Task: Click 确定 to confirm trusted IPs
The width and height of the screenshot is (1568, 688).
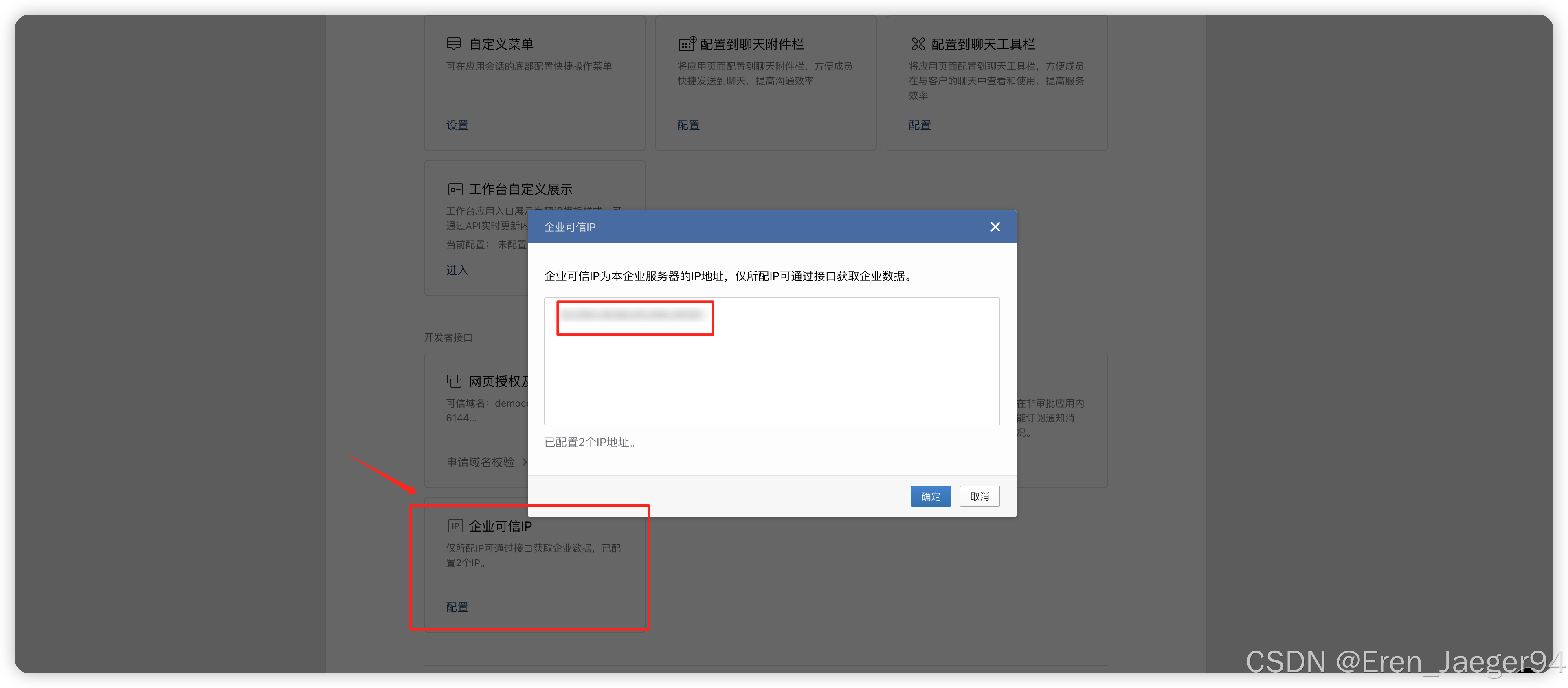Action: (931, 496)
